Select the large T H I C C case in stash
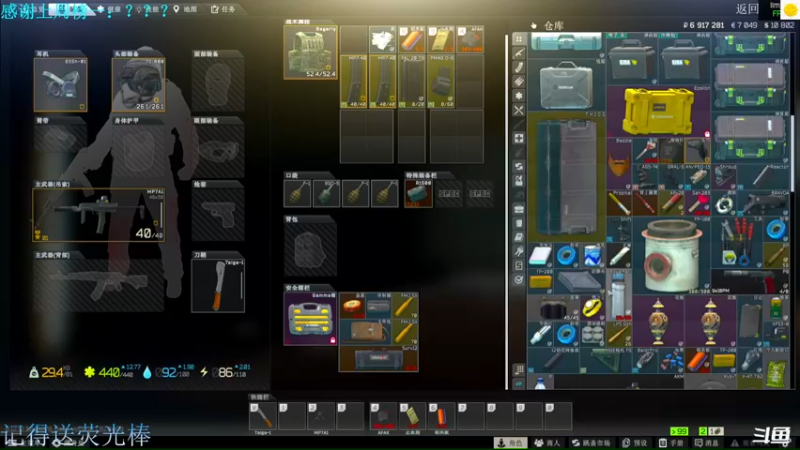 [x=566, y=177]
